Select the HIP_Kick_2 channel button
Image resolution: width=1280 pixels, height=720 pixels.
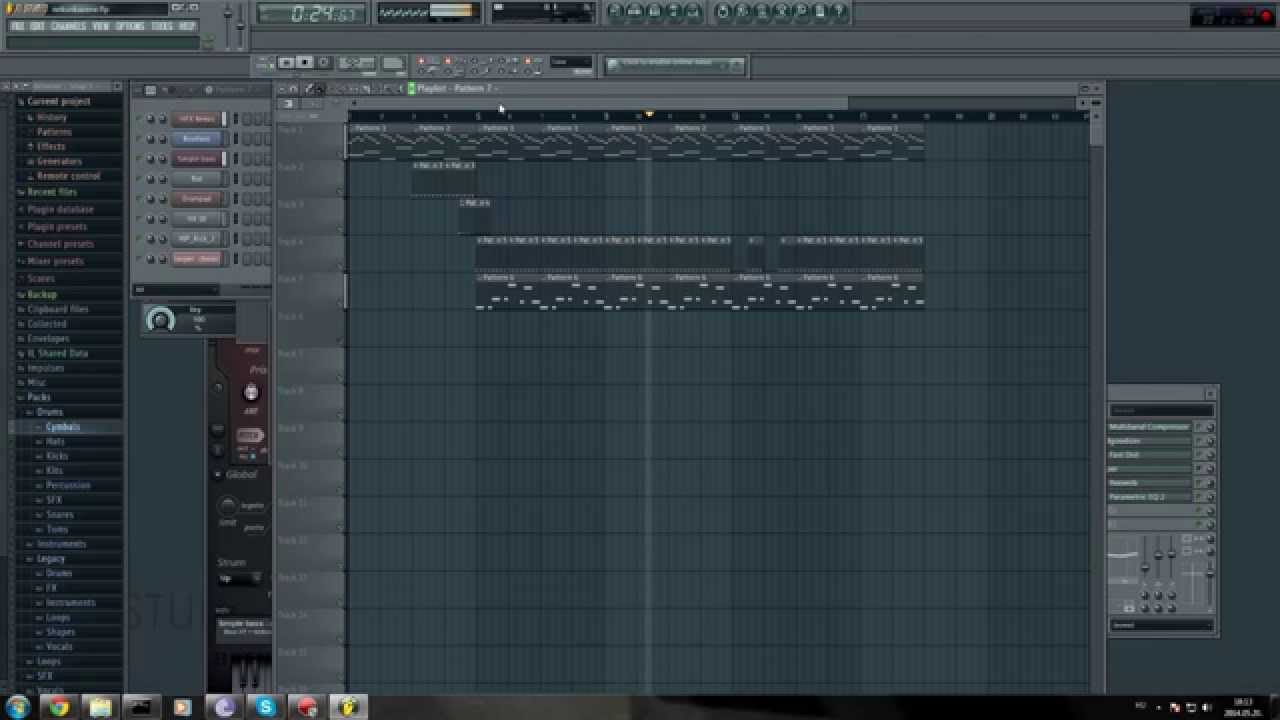tap(197, 239)
